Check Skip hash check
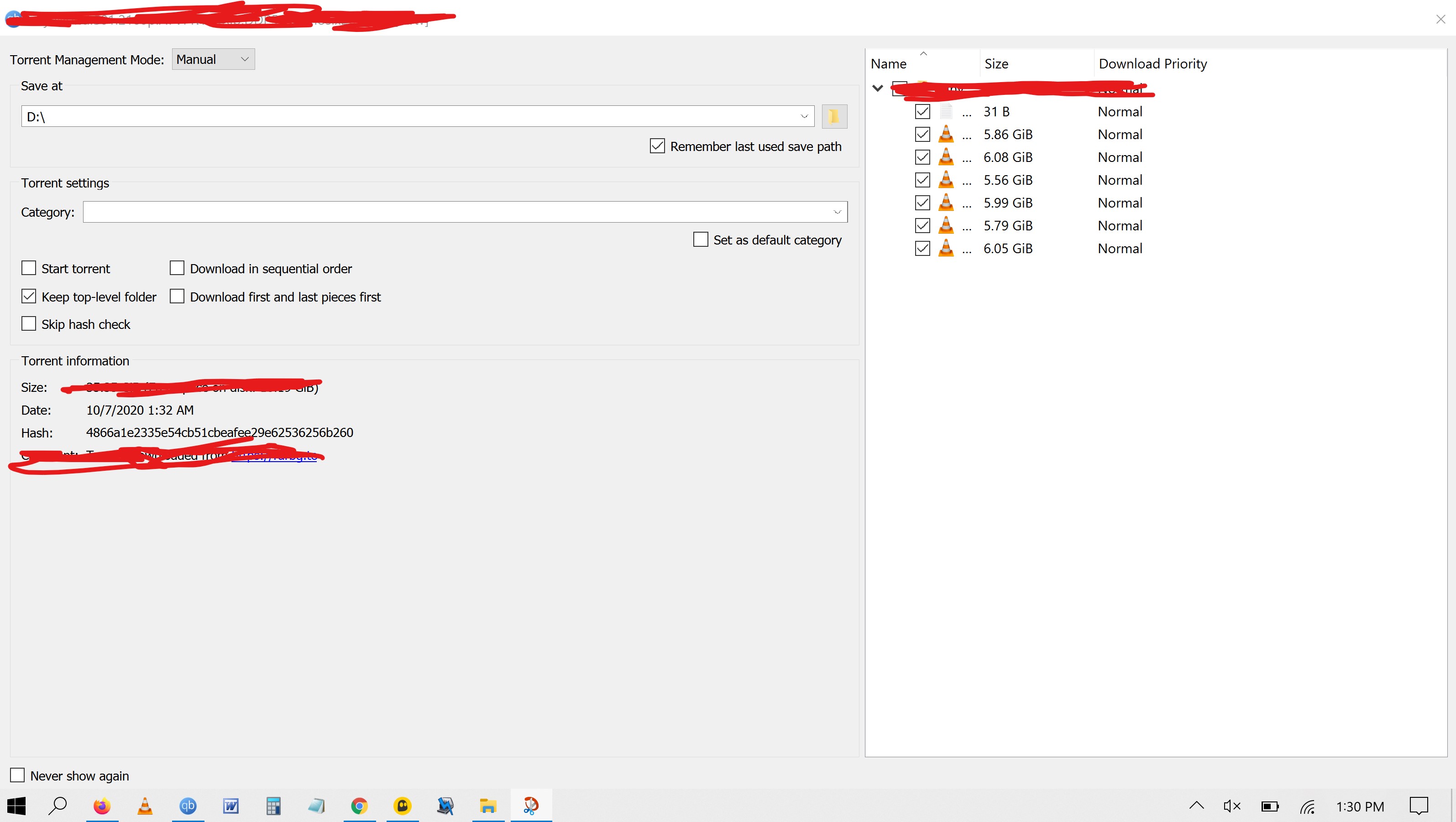This screenshot has width=1456, height=822. tap(28, 324)
